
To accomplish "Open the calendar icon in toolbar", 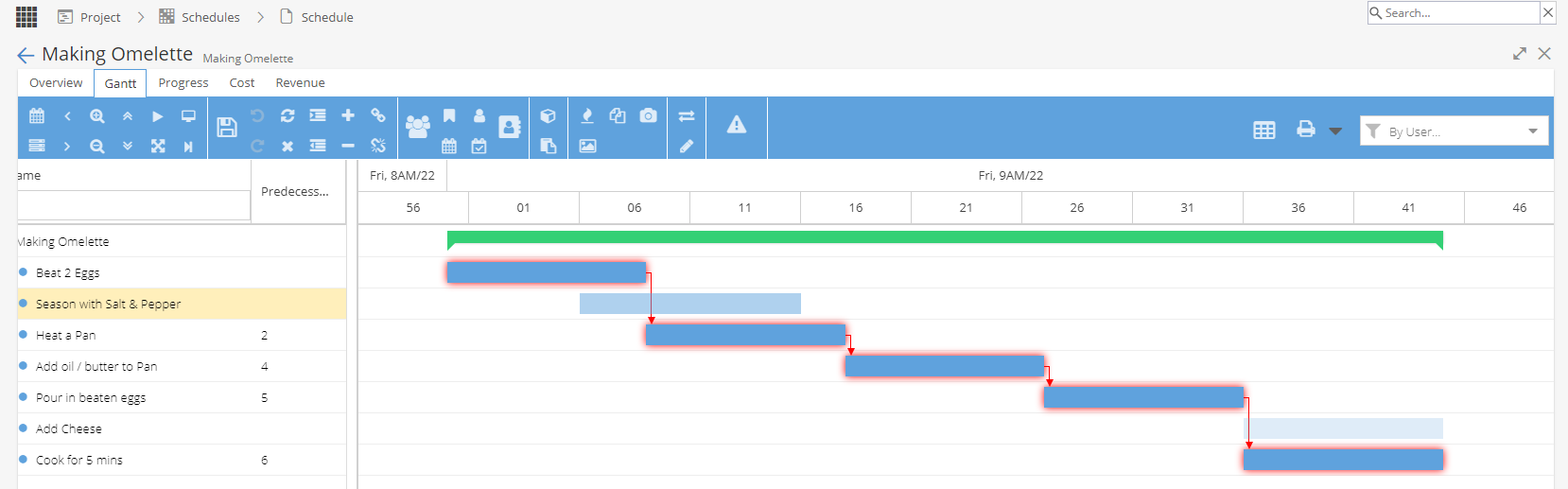I will 37,115.
